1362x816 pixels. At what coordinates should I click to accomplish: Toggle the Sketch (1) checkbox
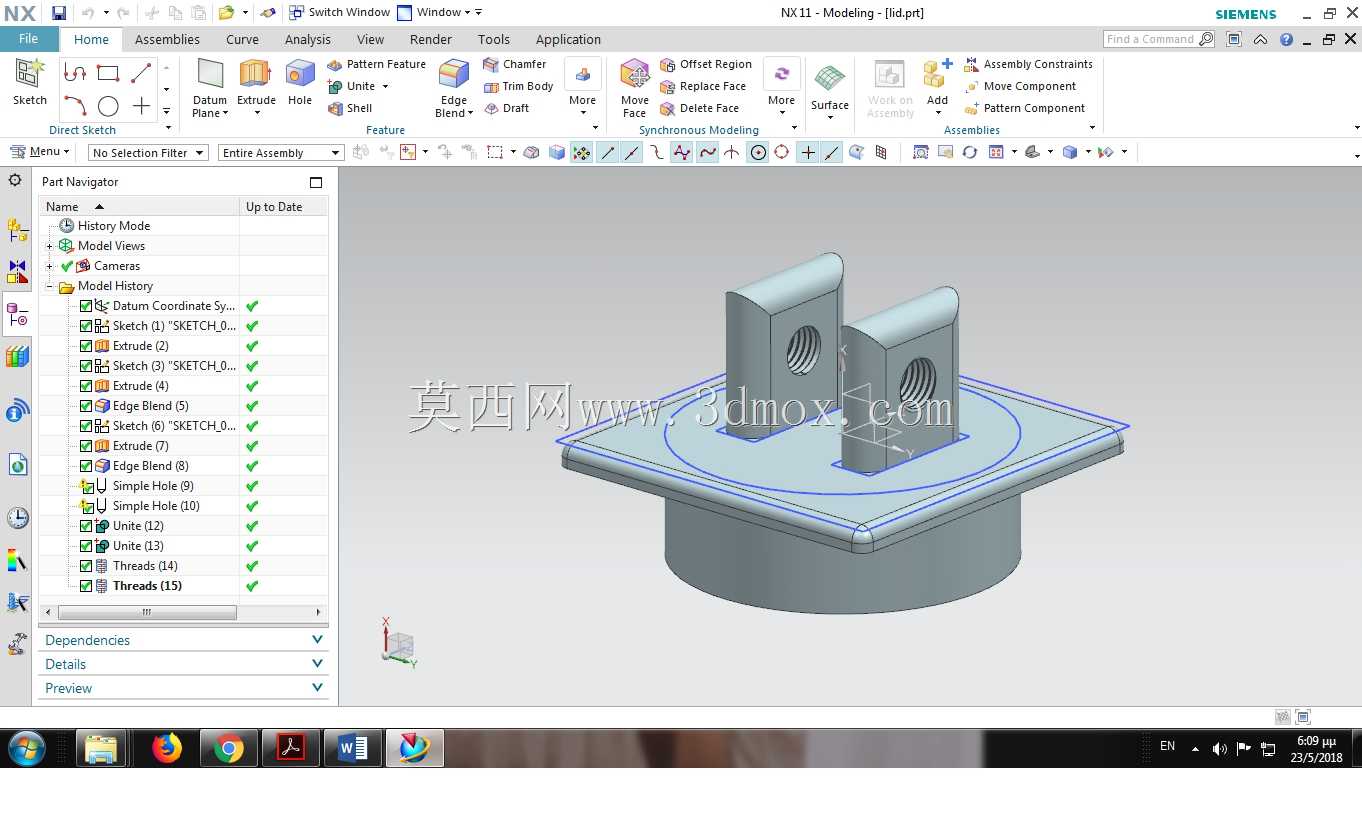pyautogui.click(x=86, y=326)
